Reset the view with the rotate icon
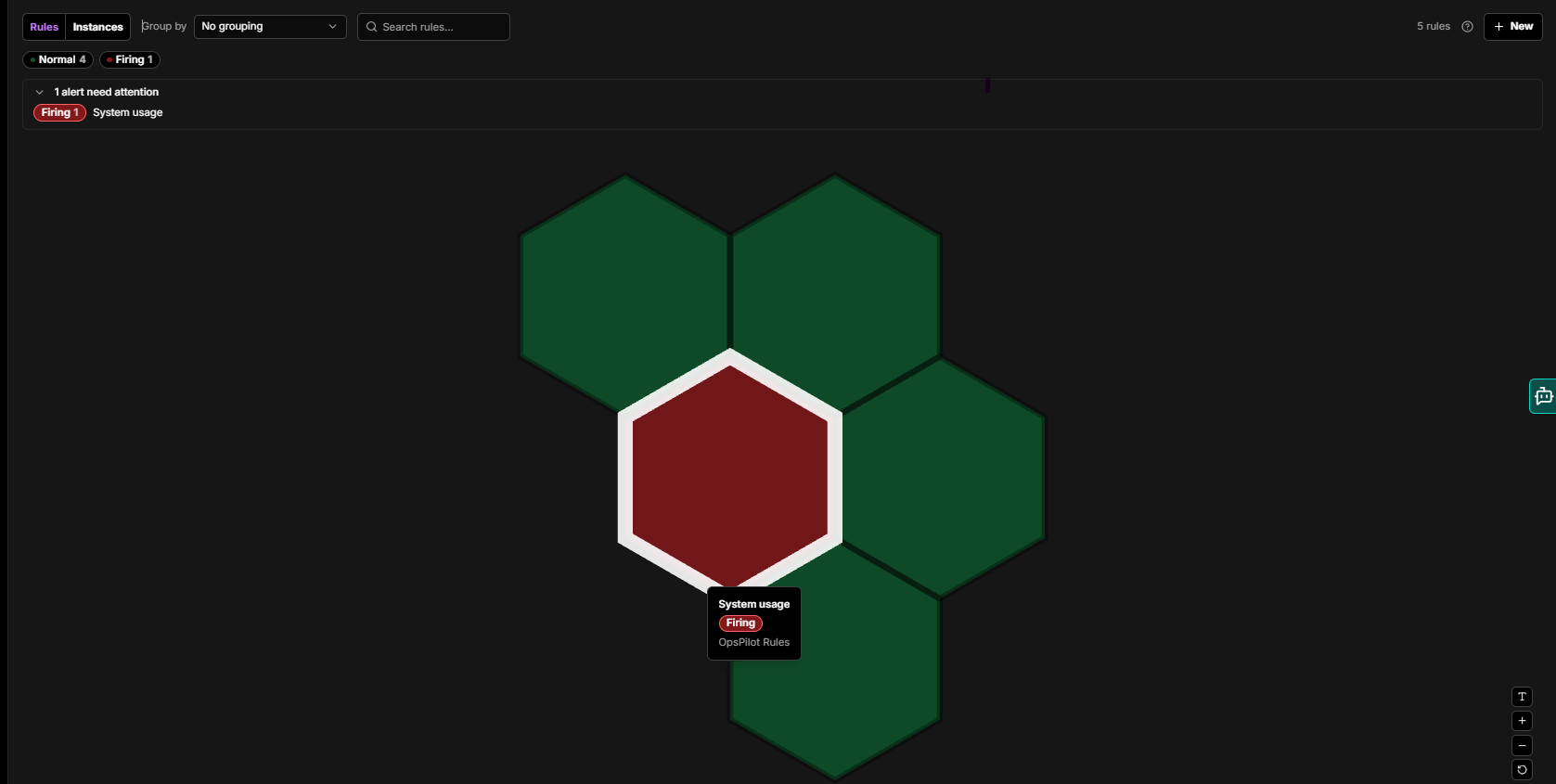The image size is (1556, 784). [1522, 769]
